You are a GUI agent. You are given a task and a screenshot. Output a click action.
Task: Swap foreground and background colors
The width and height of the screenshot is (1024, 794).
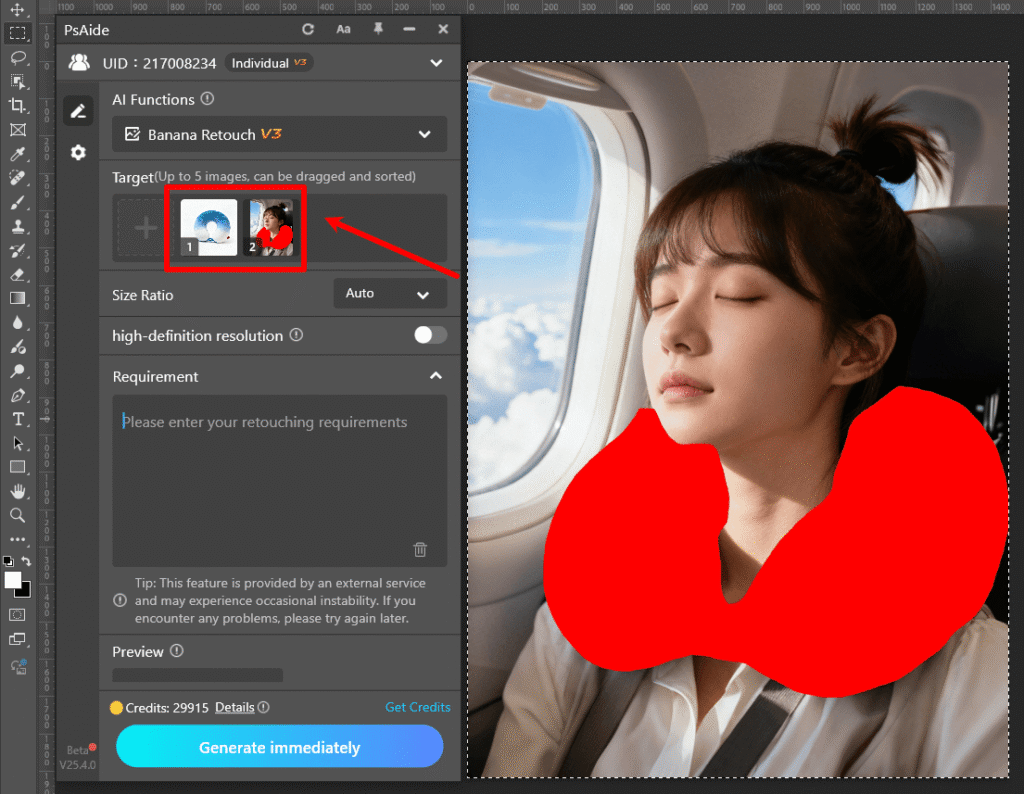[27, 562]
